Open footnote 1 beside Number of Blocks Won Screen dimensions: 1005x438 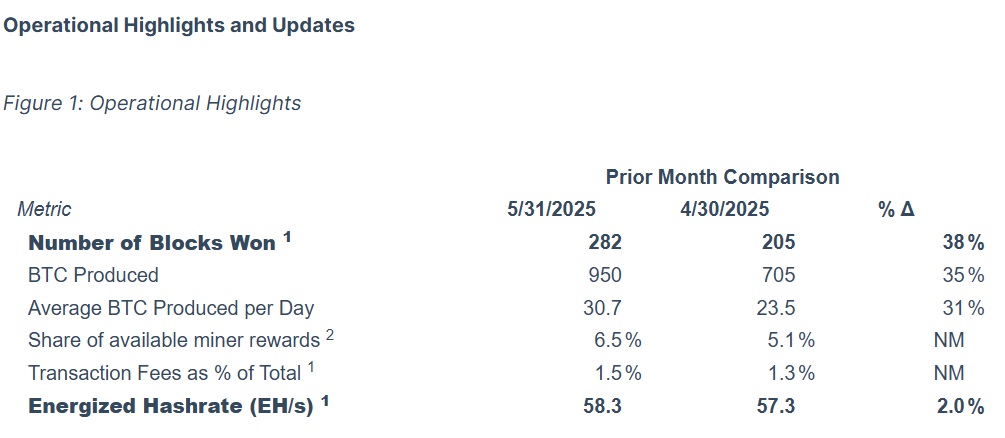coord(287,238)
